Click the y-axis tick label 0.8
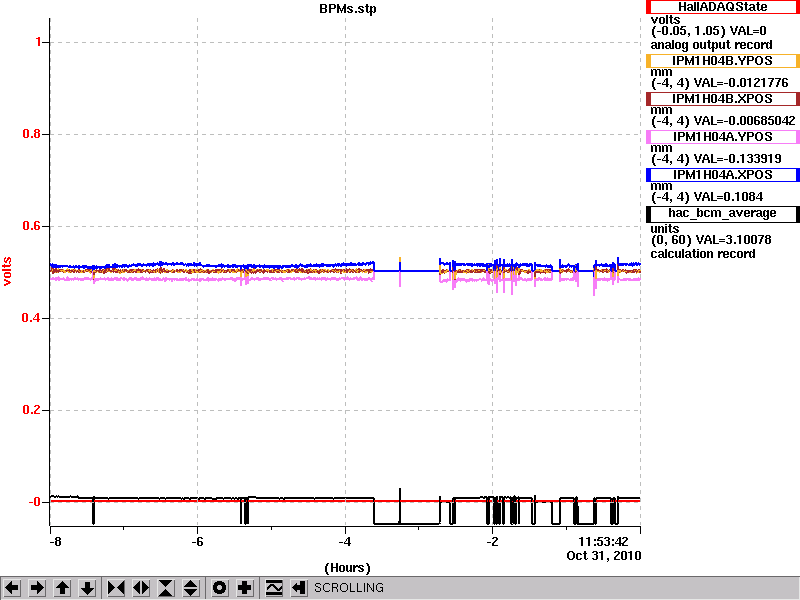The height and width of the screenshot is (600, 800). click(x=32, y=134)
